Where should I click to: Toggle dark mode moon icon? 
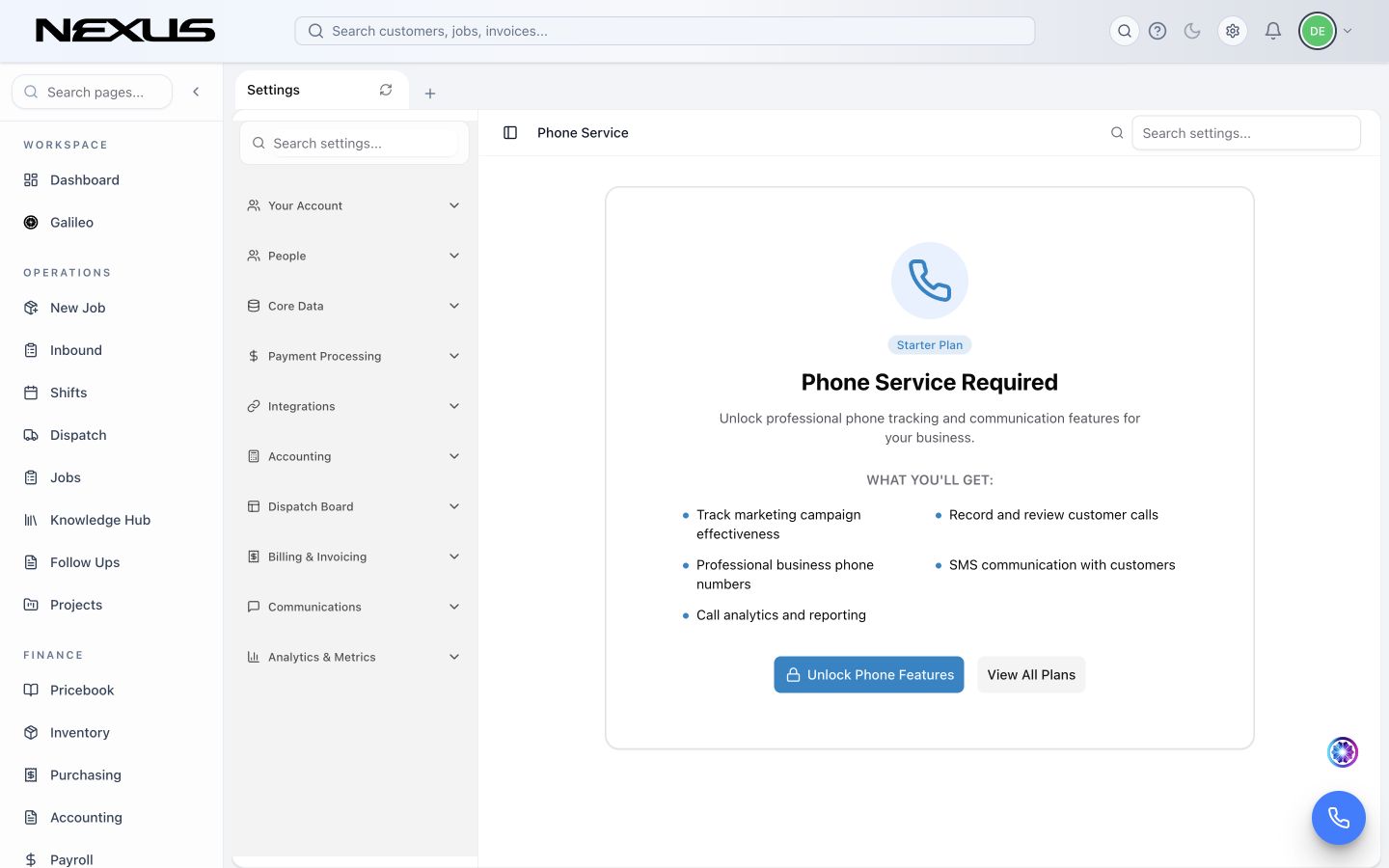[x=1192, y=31]
